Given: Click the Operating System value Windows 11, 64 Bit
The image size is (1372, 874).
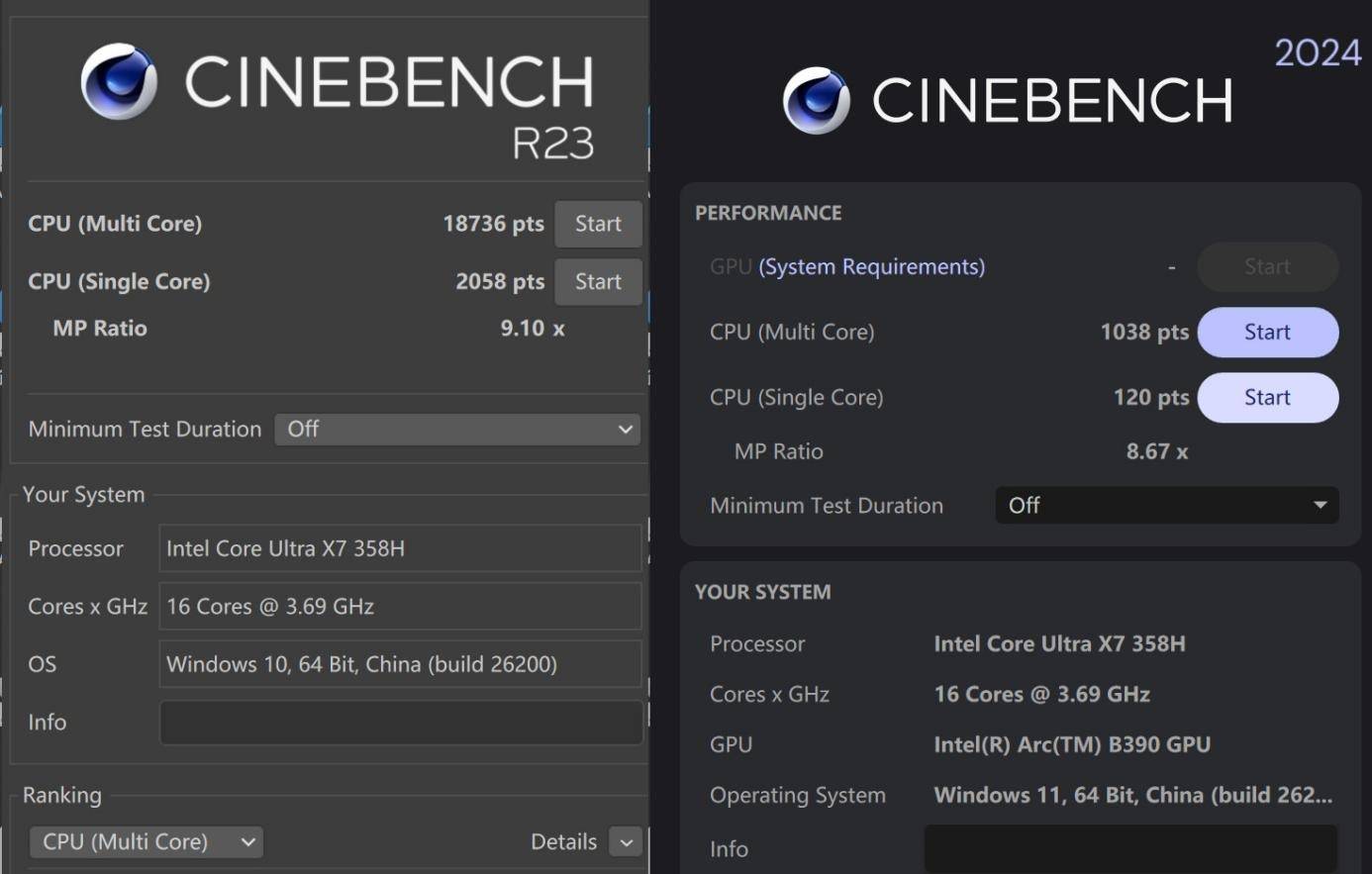Looking at the screenshot, I should [x=1133, y=795].
